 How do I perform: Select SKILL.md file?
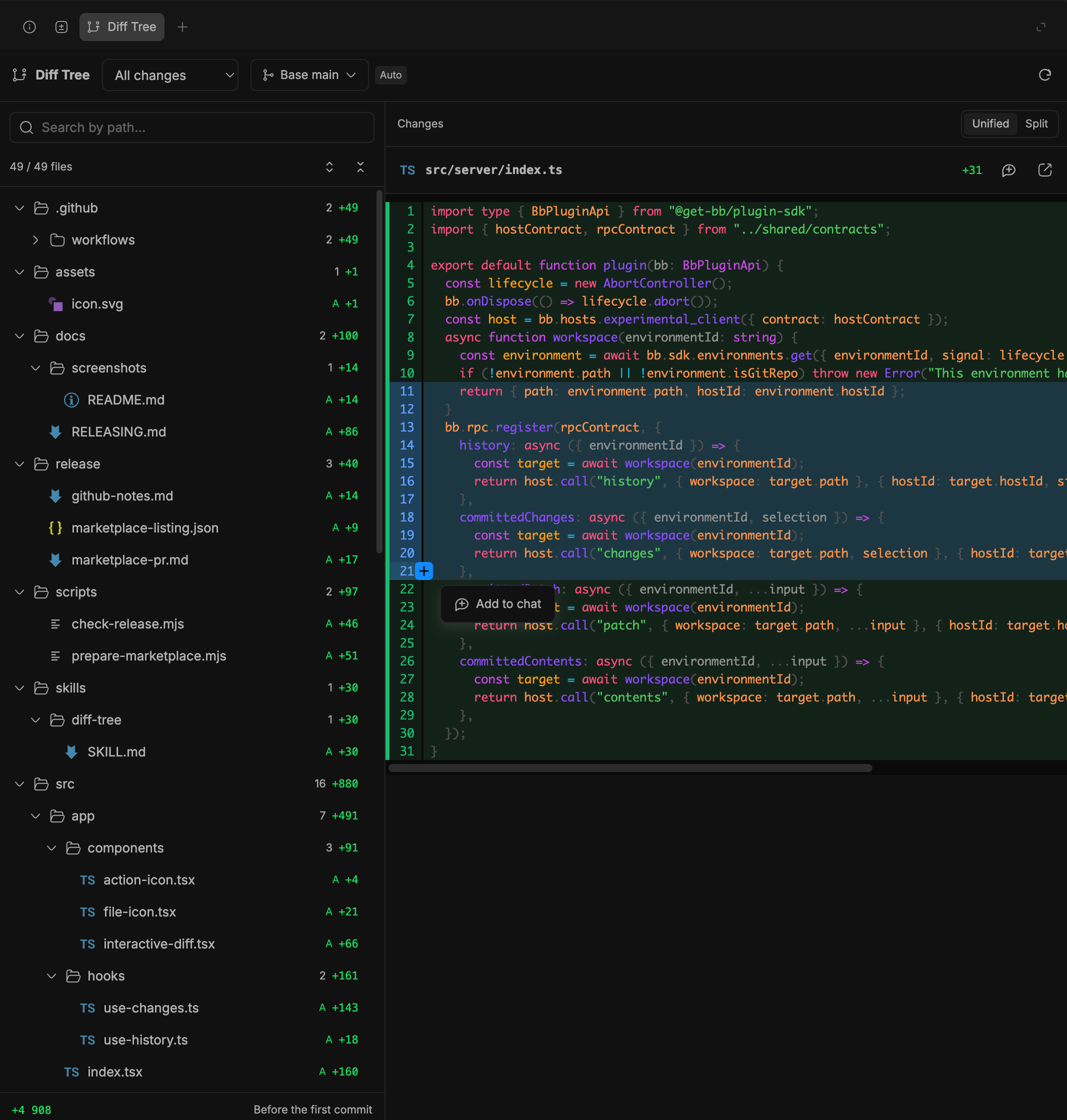116,752
